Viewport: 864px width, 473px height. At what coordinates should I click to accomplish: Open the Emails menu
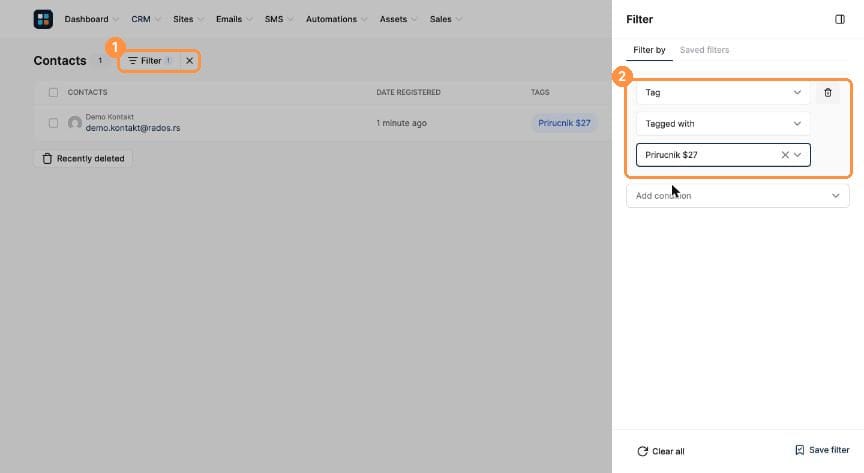point(234,19)
